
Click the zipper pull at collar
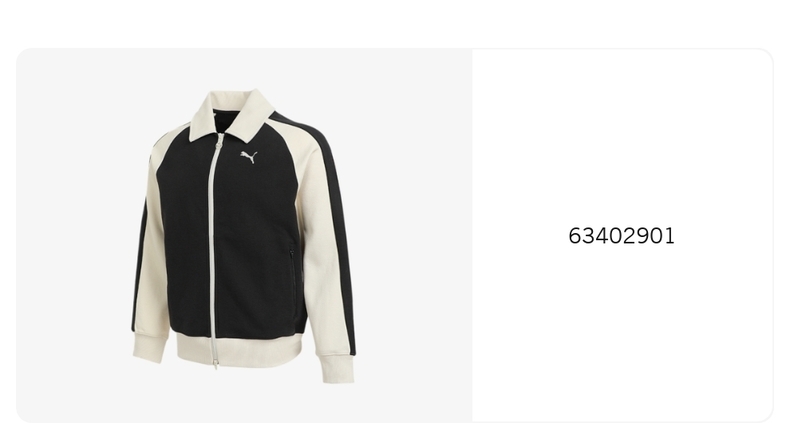coord(219,144)
